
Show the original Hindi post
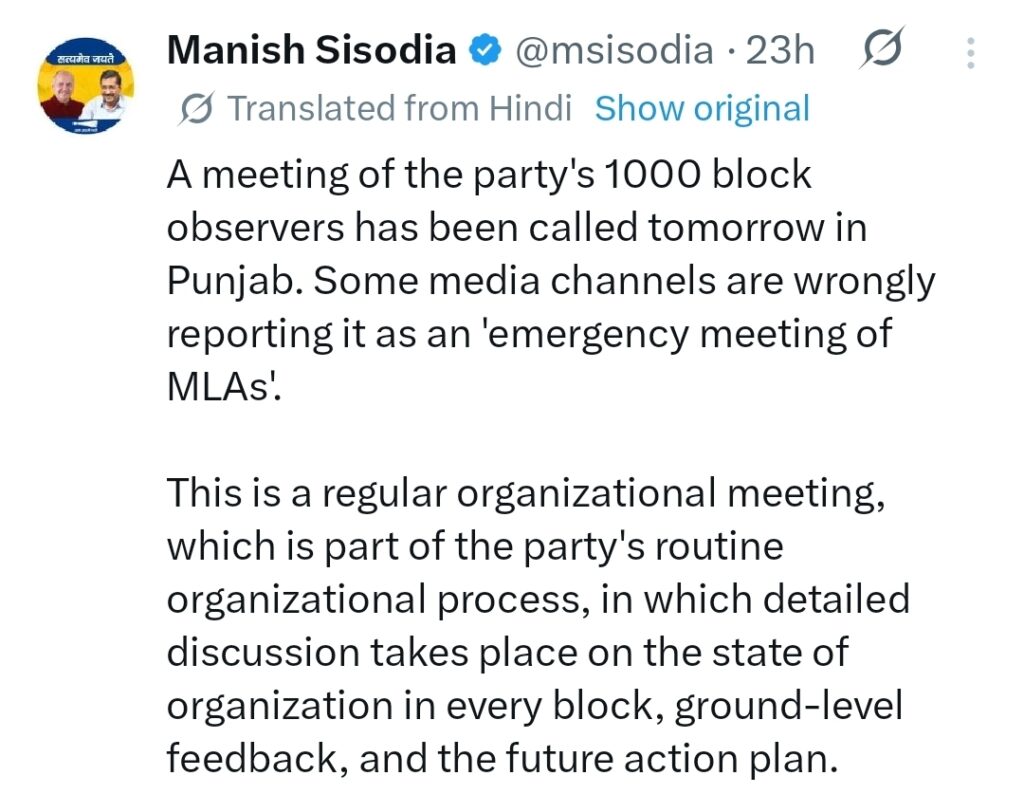click(702, 108)
